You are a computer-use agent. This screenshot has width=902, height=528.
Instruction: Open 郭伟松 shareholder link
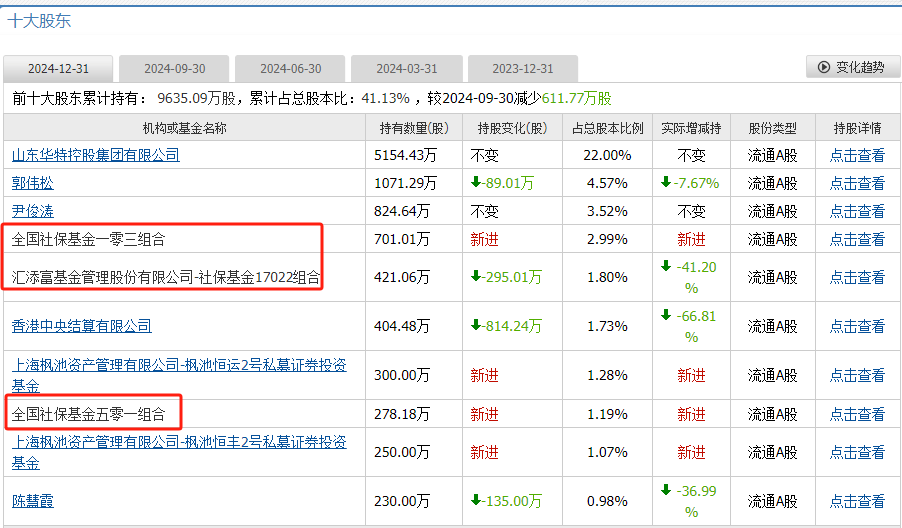[x=33, y=183]
